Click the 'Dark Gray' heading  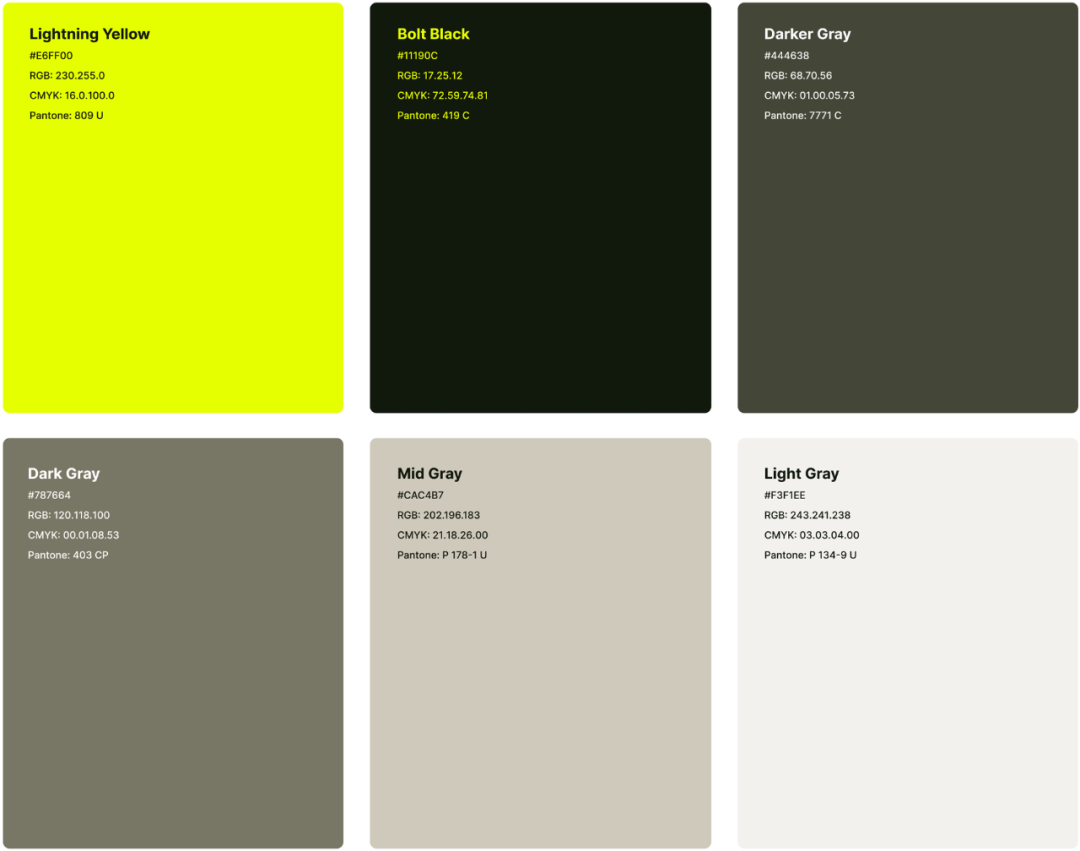pos(63,474)
